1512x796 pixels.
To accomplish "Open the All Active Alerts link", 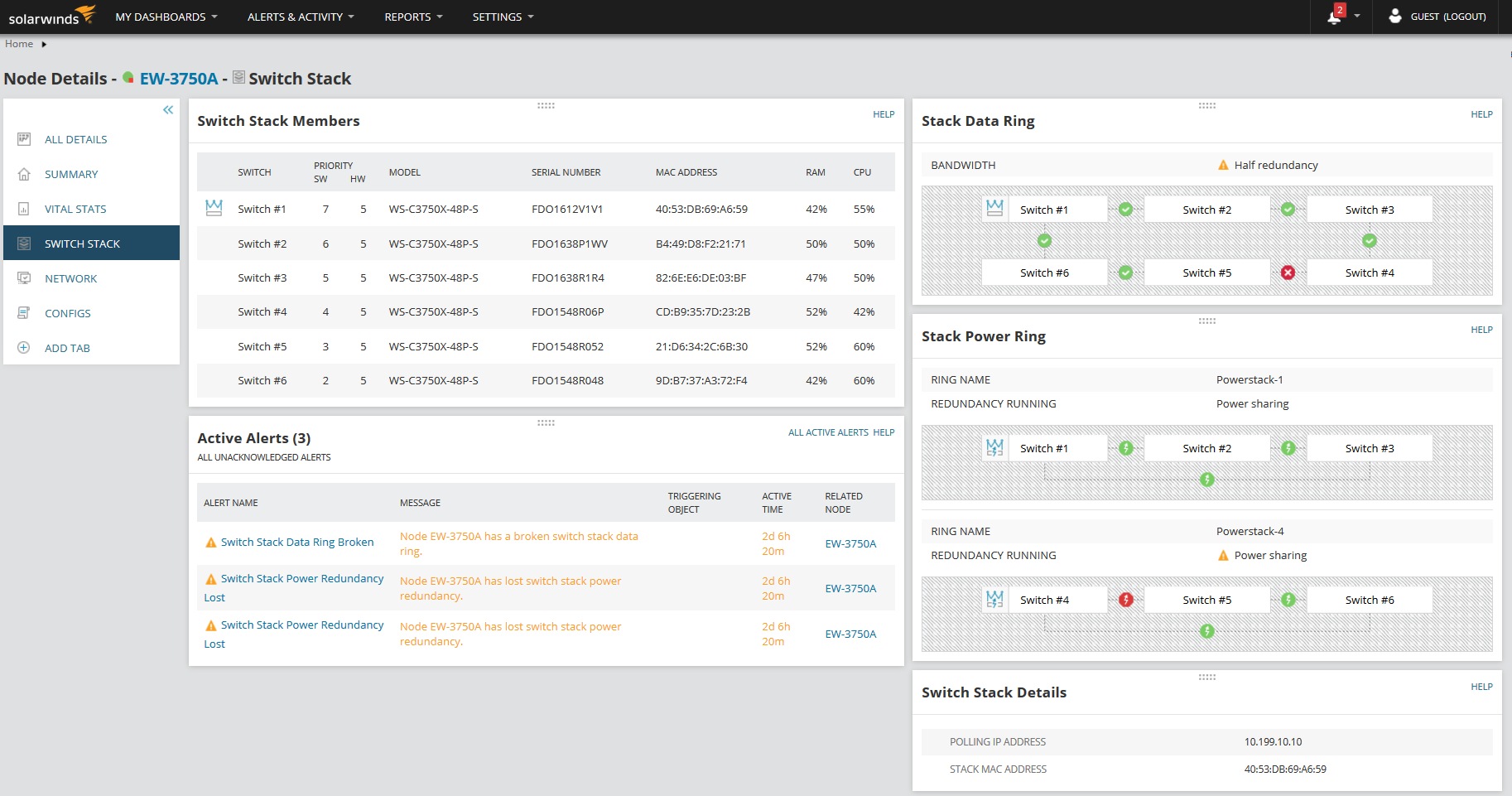I will (828, 432).
